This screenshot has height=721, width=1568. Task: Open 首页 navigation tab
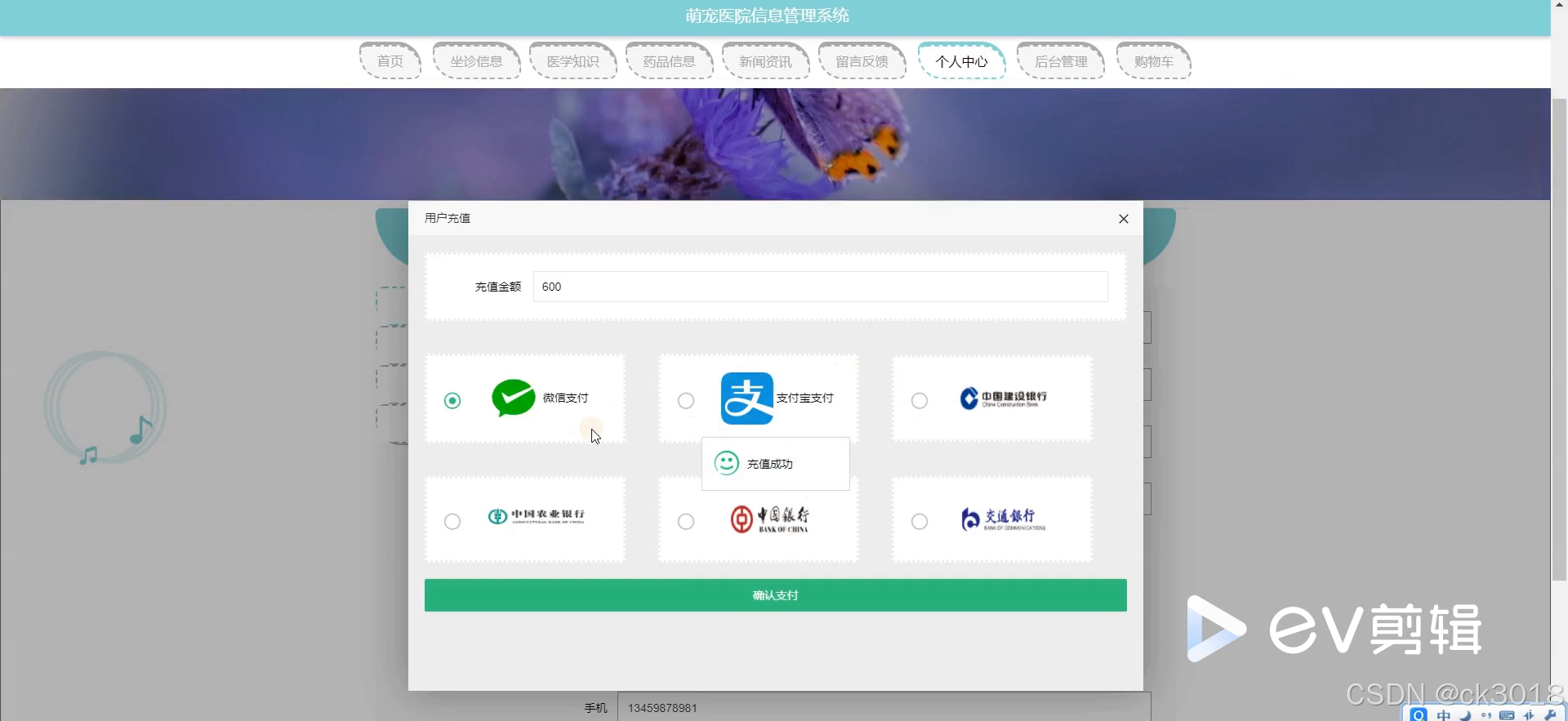point(390,61)
